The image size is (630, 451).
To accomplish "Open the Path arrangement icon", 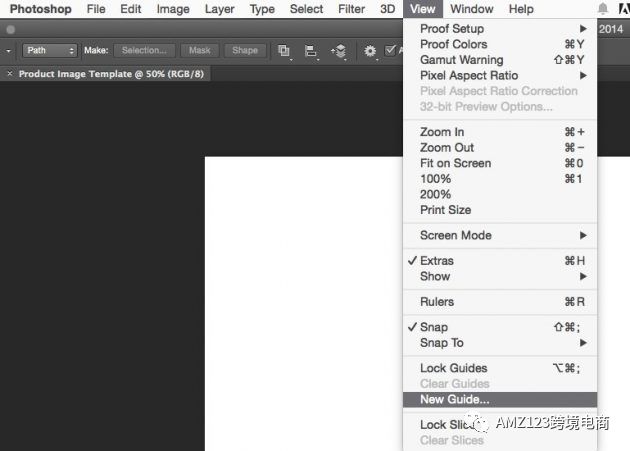I will pyautogui.click(x=339, y=50).
